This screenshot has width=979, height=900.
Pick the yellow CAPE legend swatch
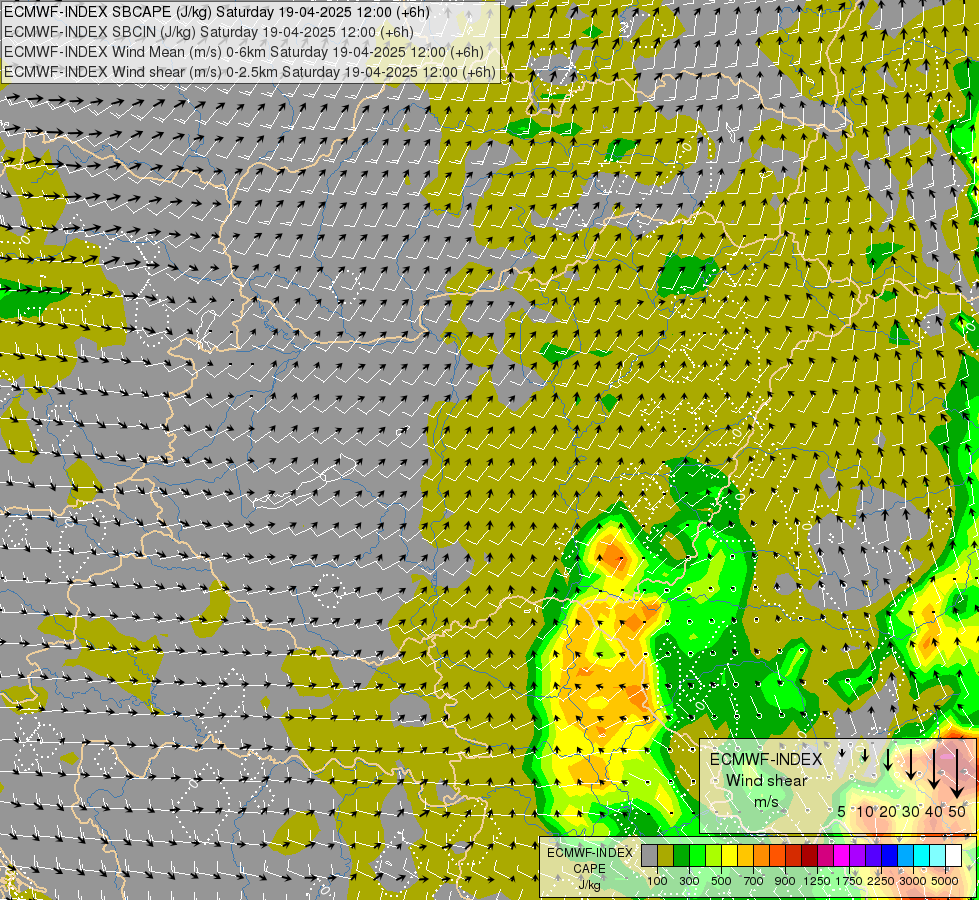(730, 856)
